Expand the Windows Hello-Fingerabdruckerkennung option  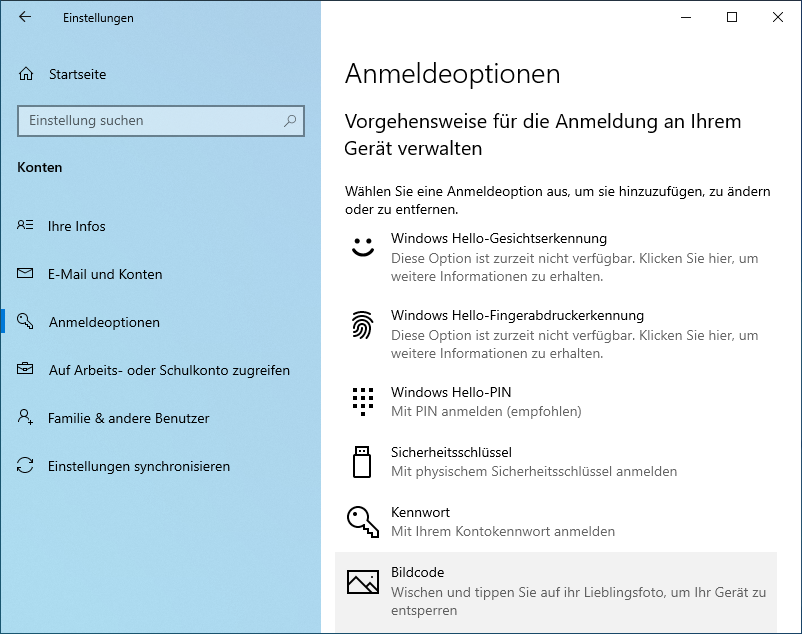point(517,316)
